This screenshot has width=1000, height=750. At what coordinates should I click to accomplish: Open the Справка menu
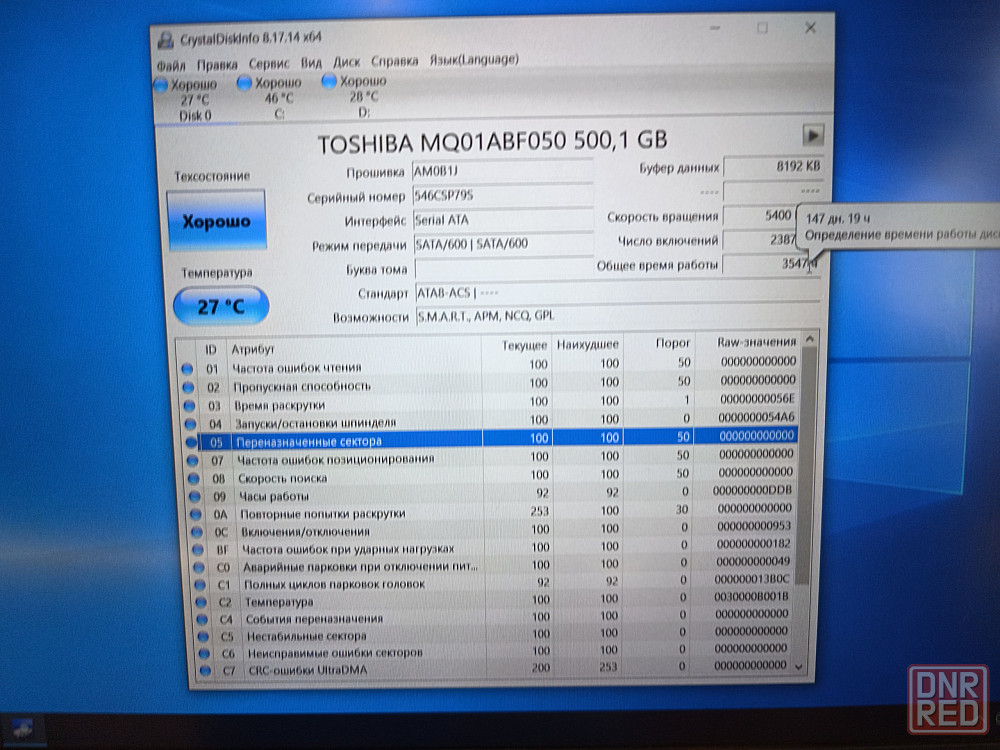coord(394,61)
